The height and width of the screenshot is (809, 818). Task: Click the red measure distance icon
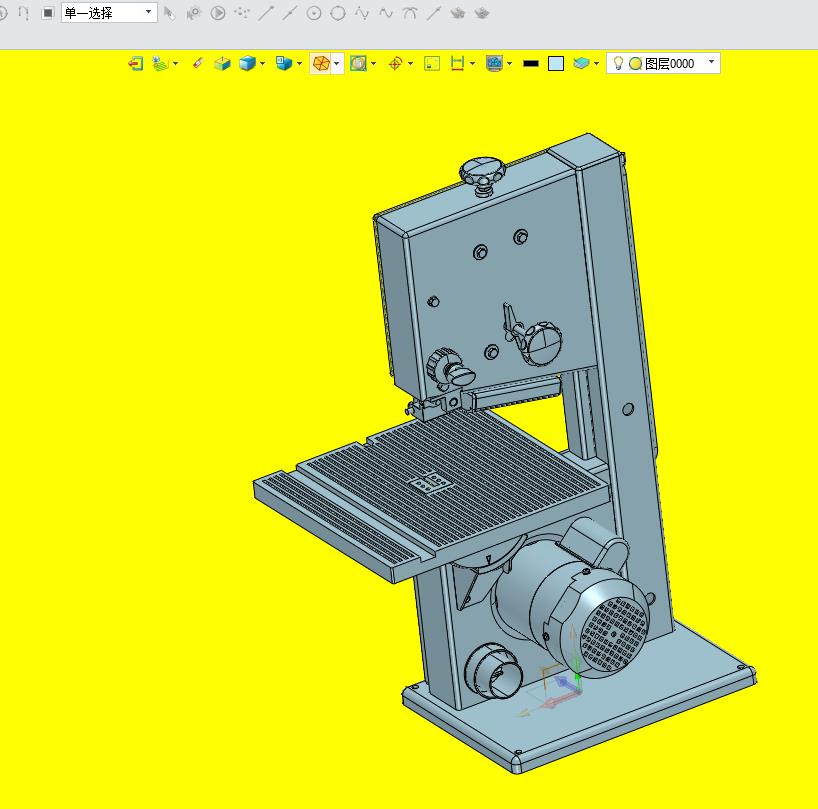point(458,64)
